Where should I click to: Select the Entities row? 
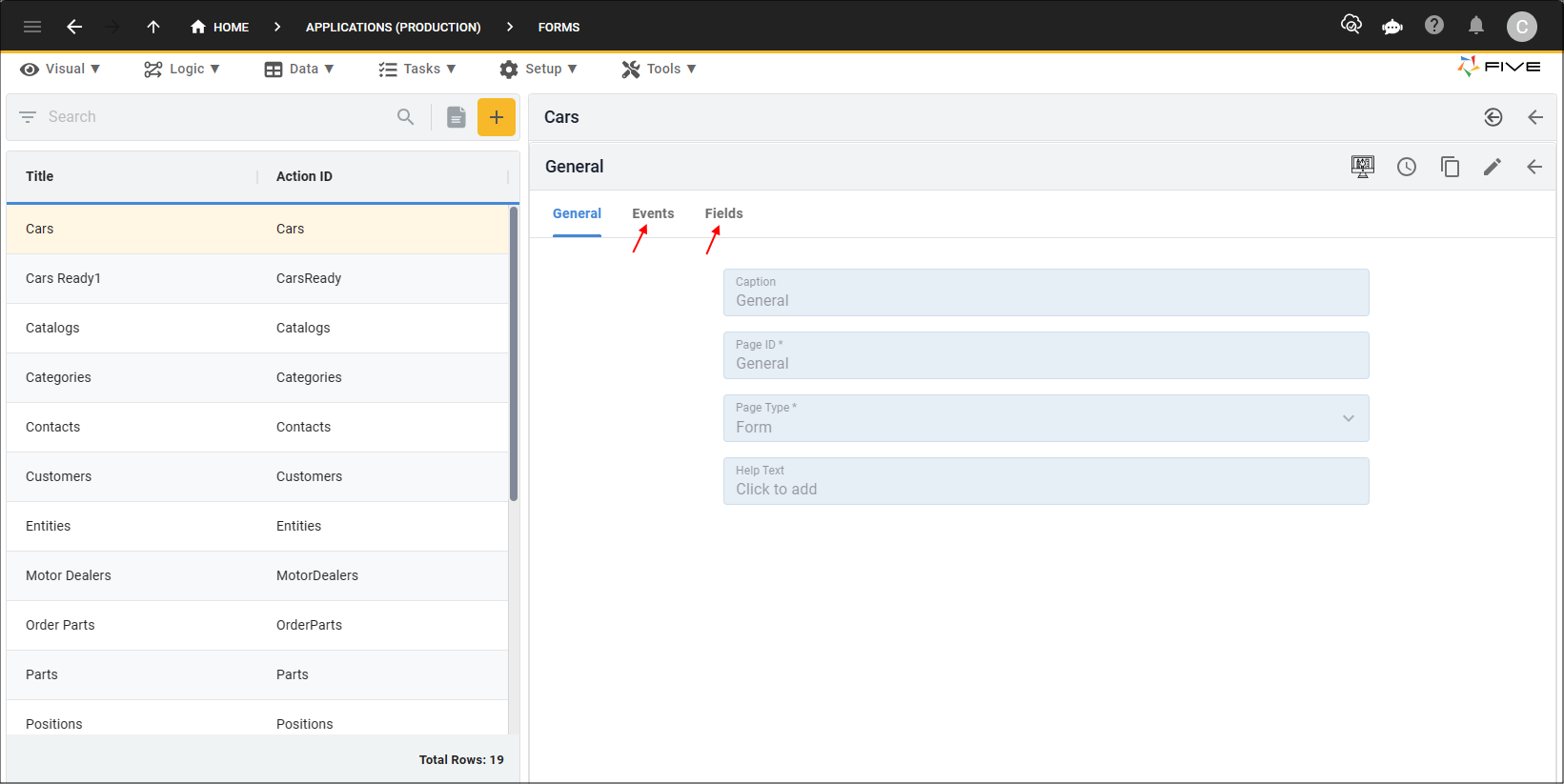coord(257,526)
